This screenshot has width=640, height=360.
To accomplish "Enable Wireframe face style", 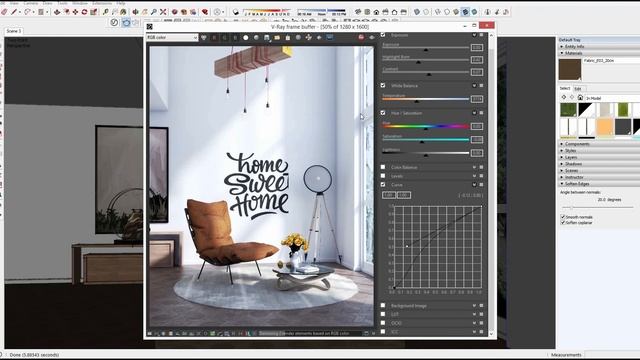I will click(438, 12).
